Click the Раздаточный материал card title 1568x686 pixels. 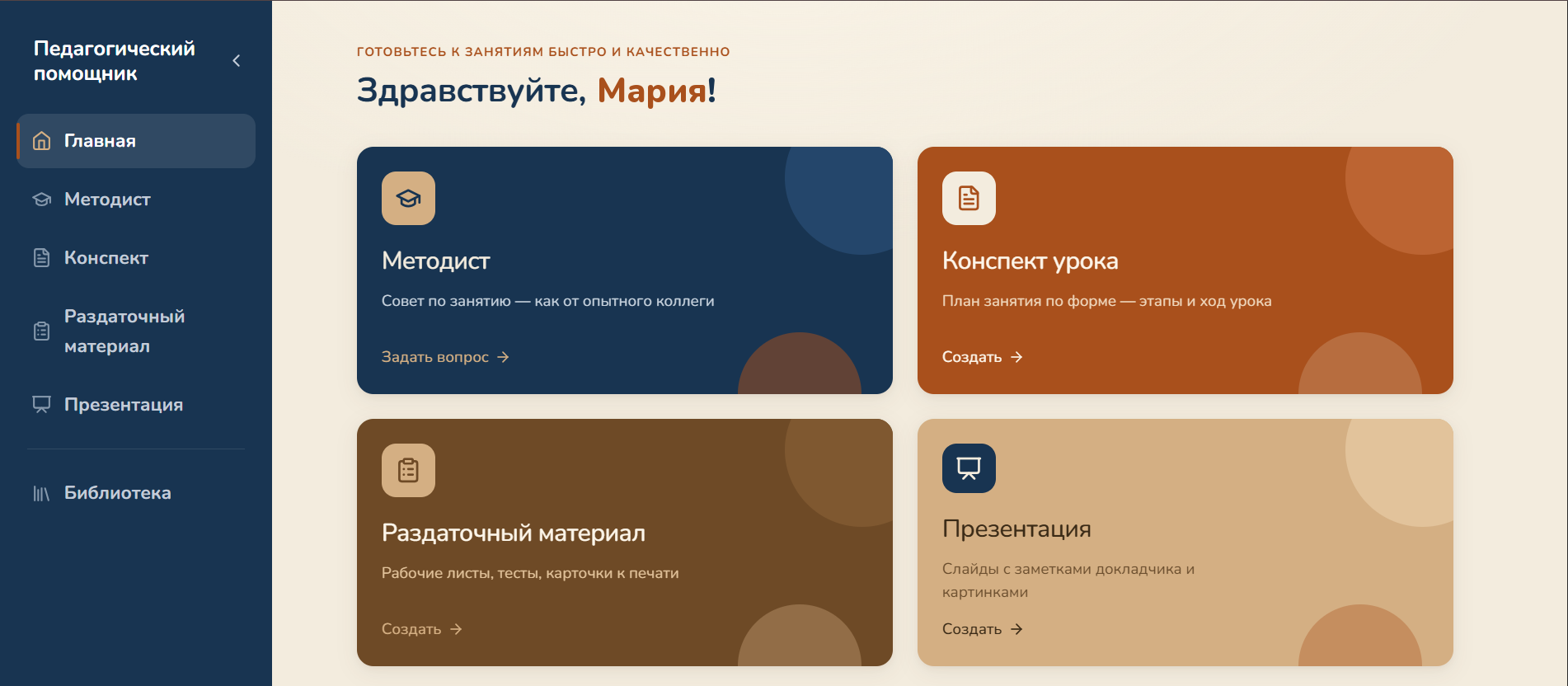[x=514, y=533]
